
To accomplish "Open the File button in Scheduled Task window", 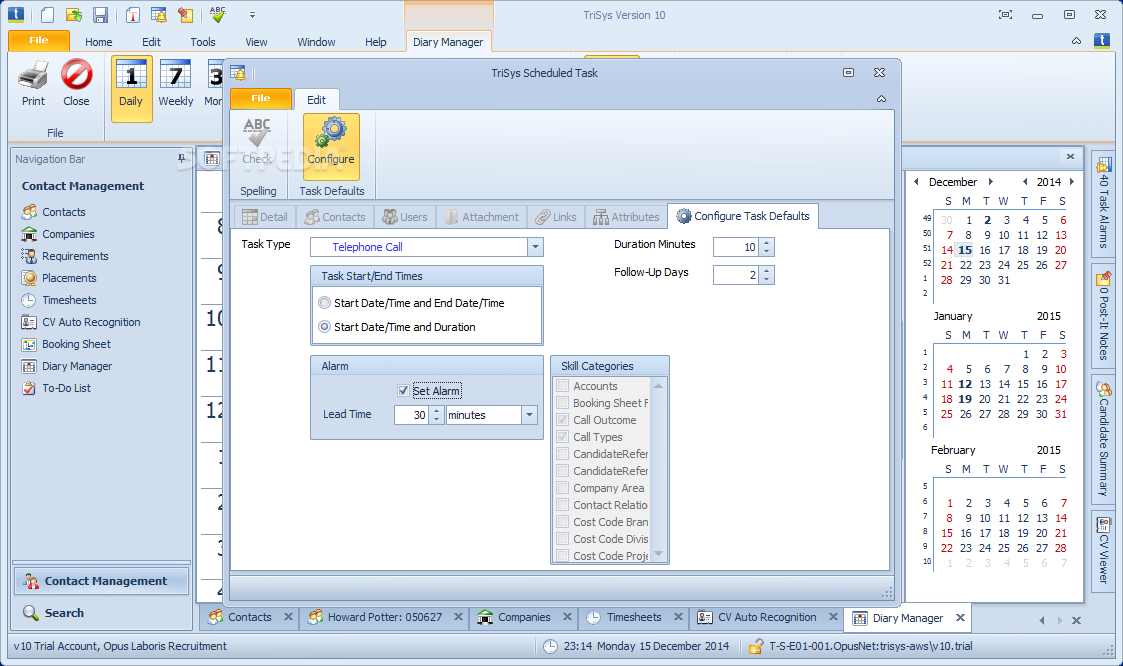I will tap(261, 99).
